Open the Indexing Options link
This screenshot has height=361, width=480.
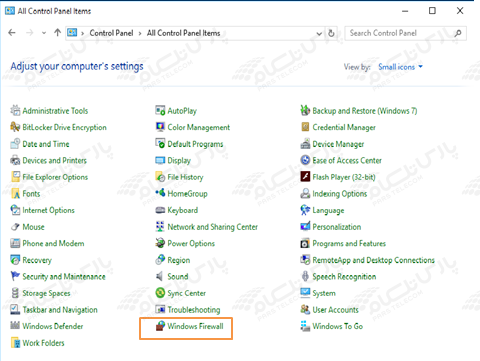tap(340, 194)
